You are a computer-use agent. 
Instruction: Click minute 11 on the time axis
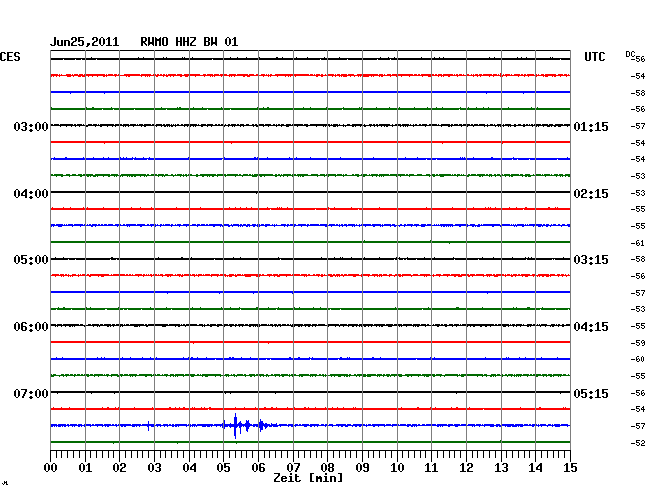[431, 468]
